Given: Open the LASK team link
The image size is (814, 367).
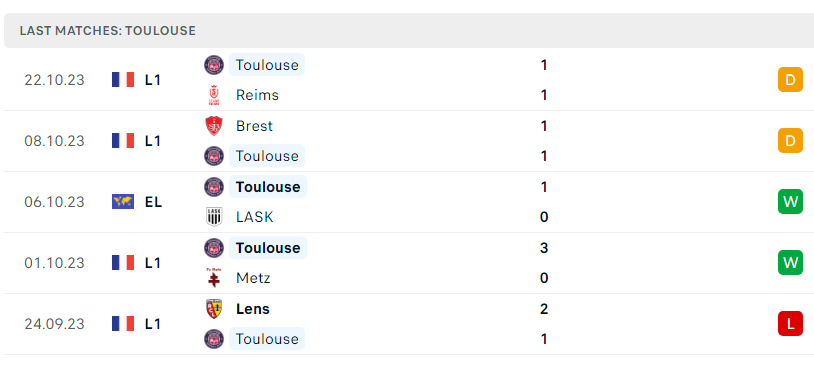Looking at the screenshot, I should coord(254,217).
